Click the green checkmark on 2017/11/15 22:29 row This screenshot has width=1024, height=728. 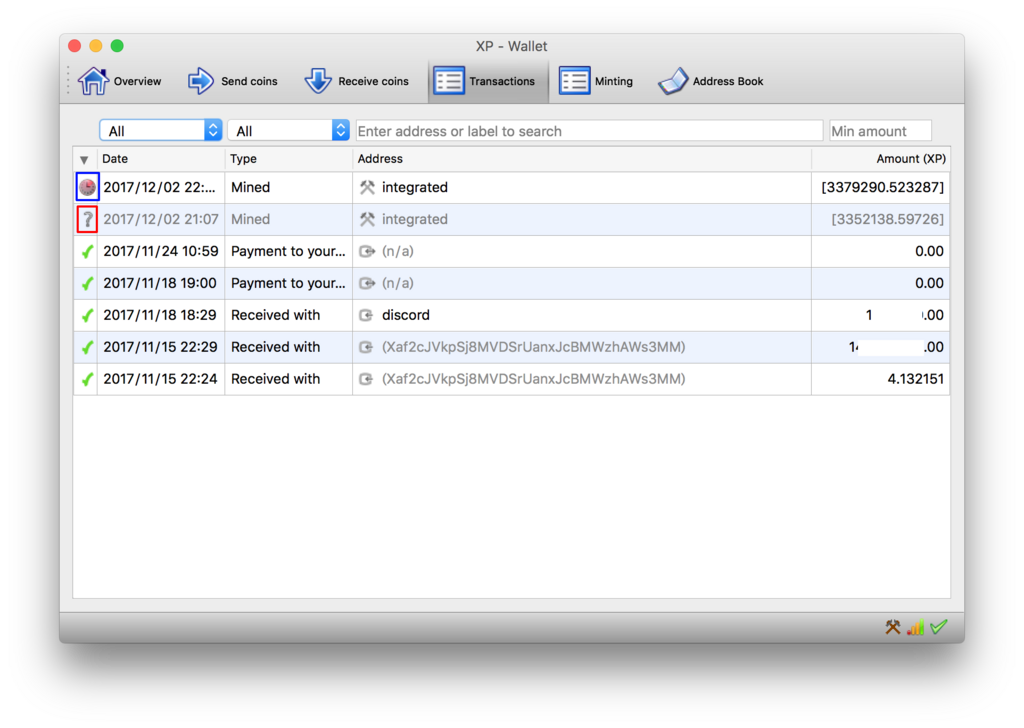point(87,347)
